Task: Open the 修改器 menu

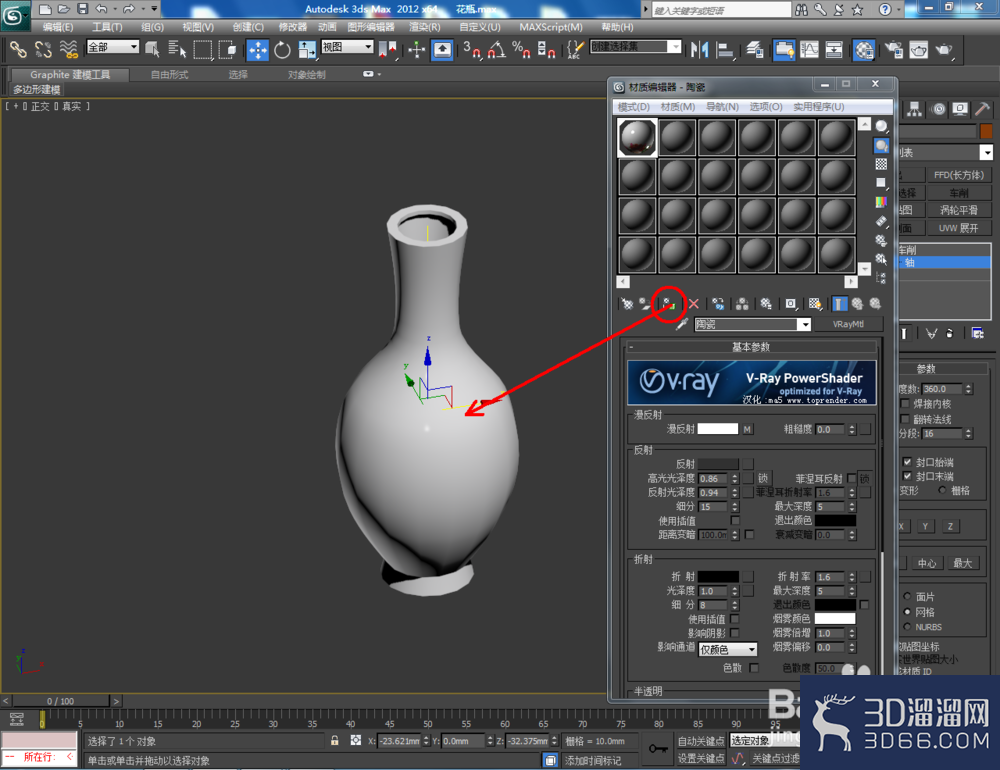Action: tap(293, 27)
